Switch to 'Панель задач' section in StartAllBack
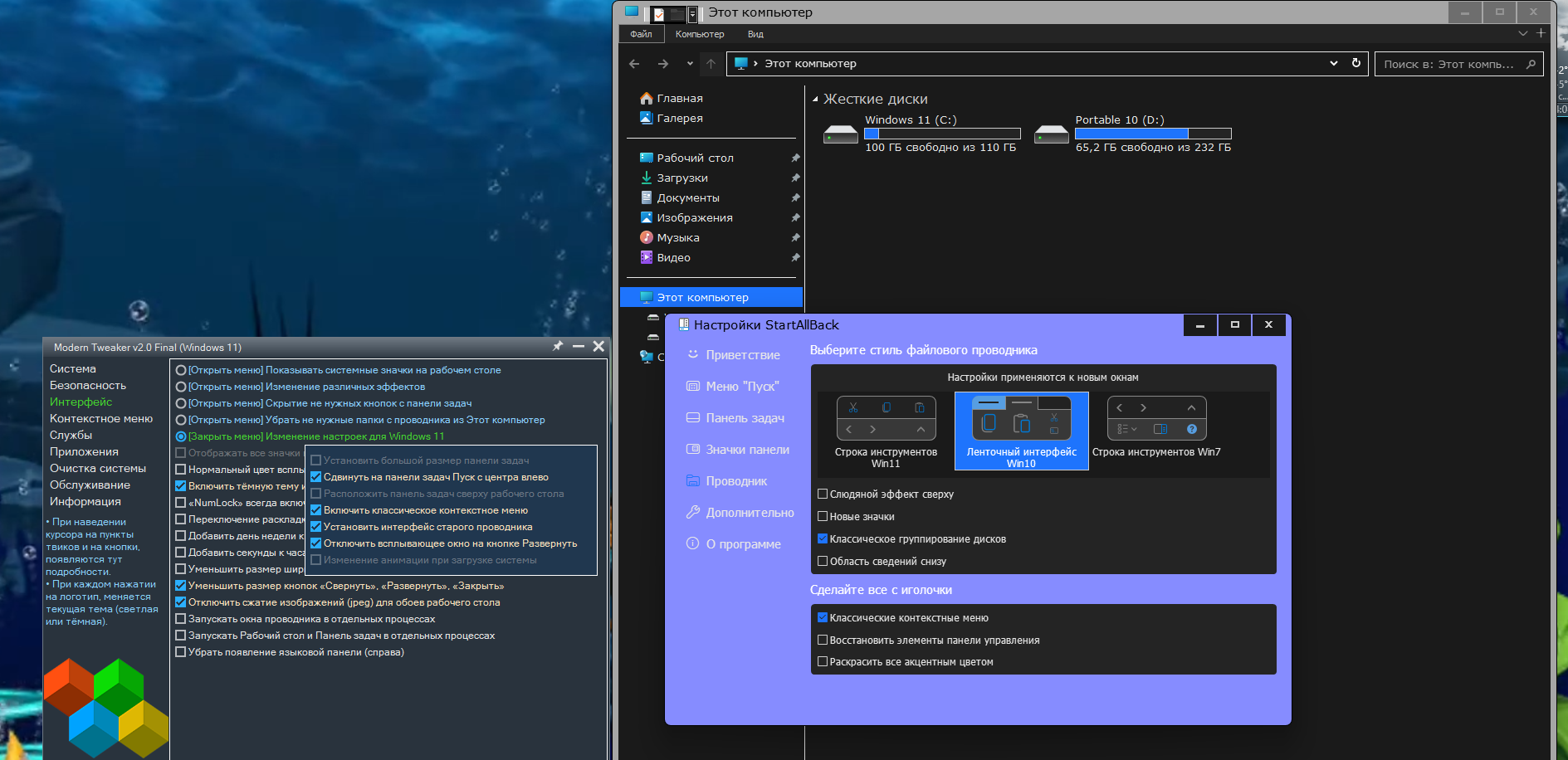The height and width of the screenshot is (760, 1568). 744,418
